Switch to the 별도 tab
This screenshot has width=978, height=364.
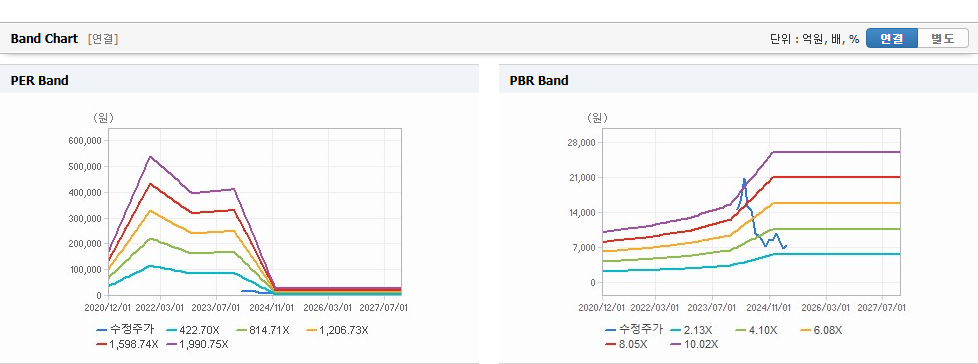click(x=943, y=38)
